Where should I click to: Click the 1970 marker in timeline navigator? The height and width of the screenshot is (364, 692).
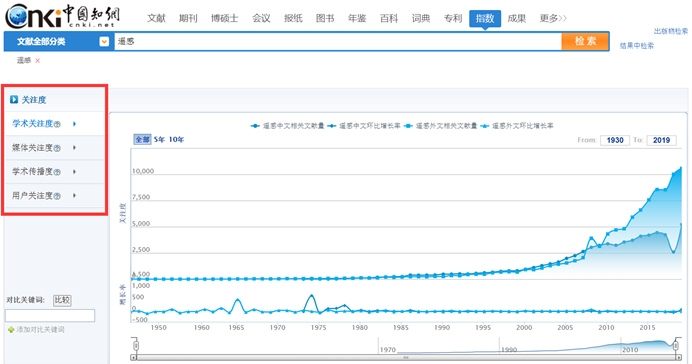(x=387, y=350)
